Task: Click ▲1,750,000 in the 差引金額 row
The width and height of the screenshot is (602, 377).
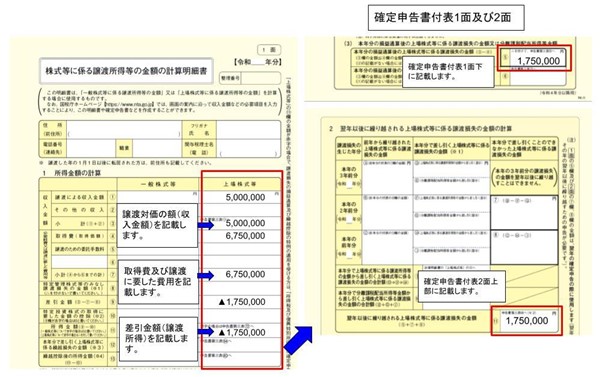Action: coord(242,302)
